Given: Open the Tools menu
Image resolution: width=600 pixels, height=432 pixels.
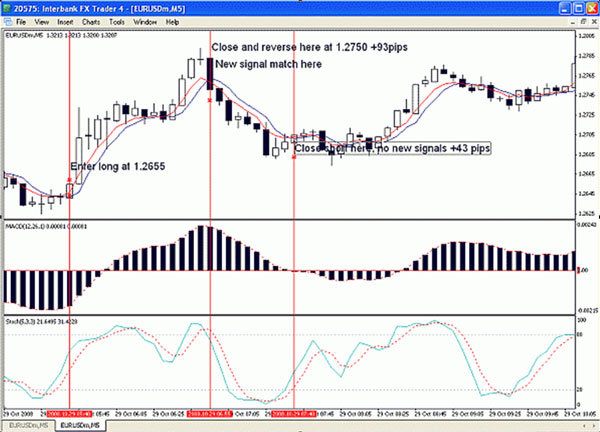Looking at the screenshot, I should 118,21.
